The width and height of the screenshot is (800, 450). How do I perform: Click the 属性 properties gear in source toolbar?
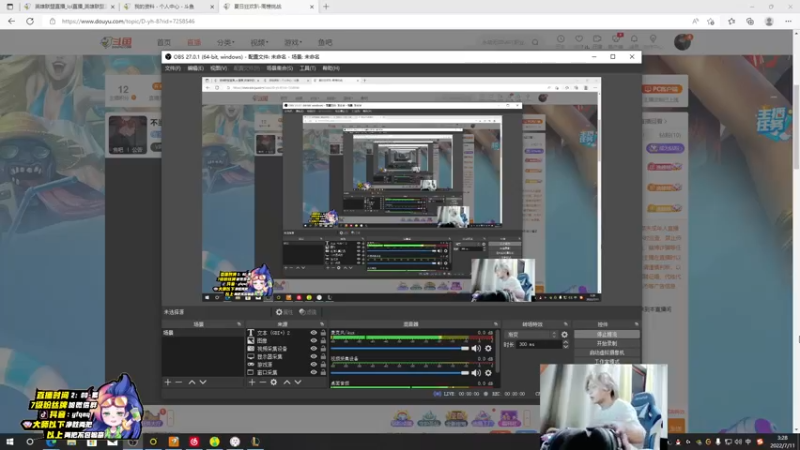[284, 312]
